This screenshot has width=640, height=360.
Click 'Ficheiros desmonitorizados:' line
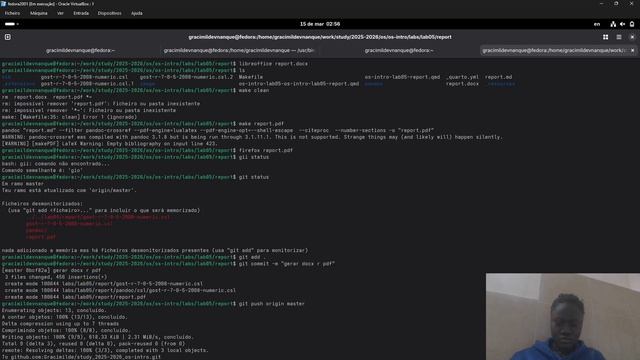42,204
